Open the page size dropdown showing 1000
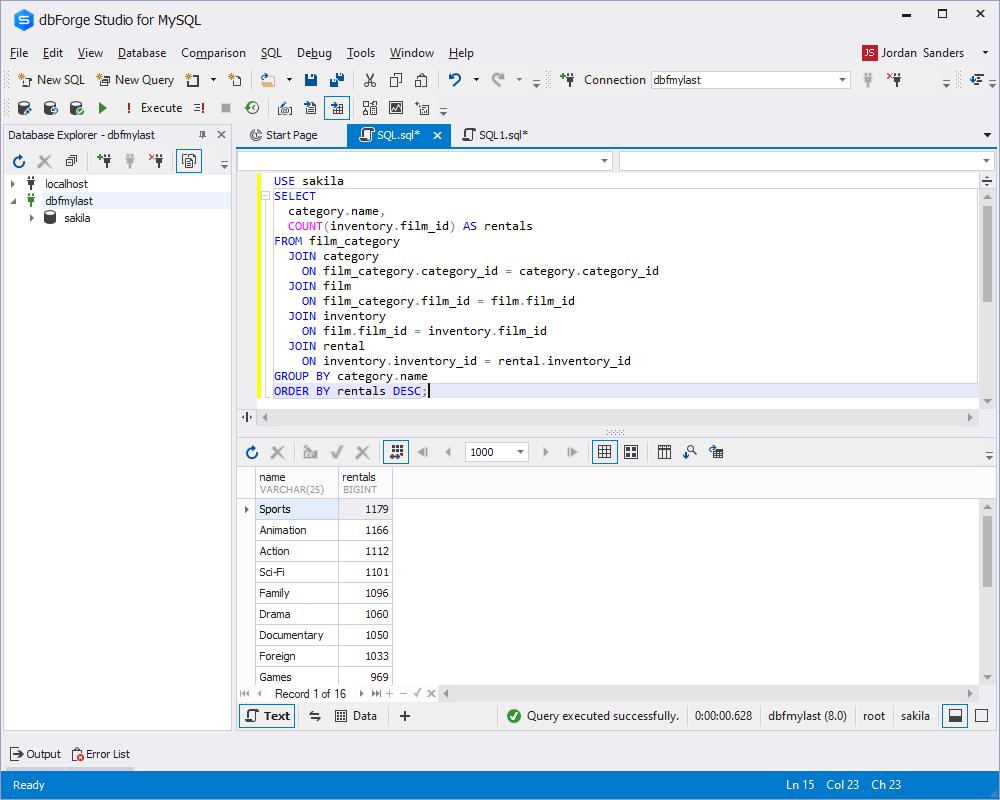The height and width of the screenshot is (800, 1000). pyautogui.click(x=520, y=452)
